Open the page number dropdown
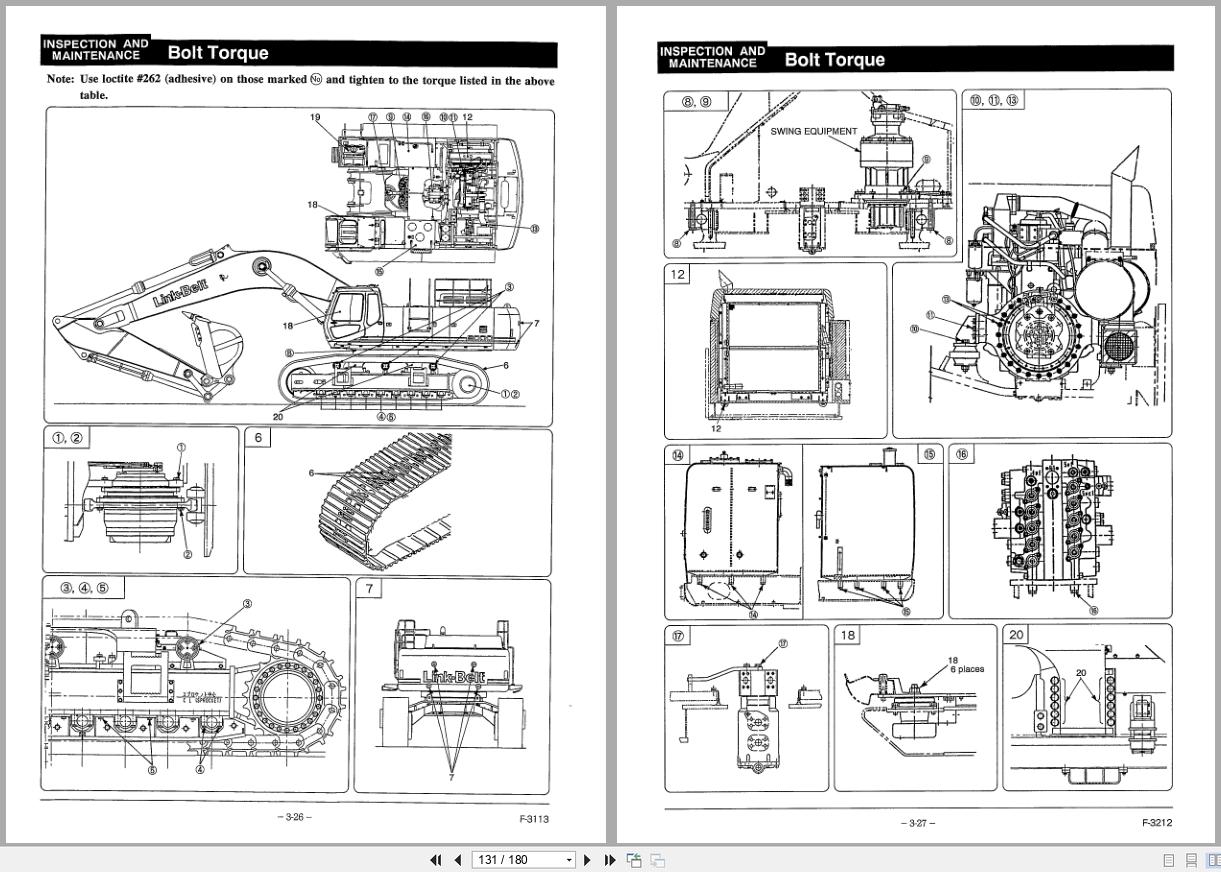Image resolution: width=1221 pixels, height=872 pixels. tap(569, 859)
